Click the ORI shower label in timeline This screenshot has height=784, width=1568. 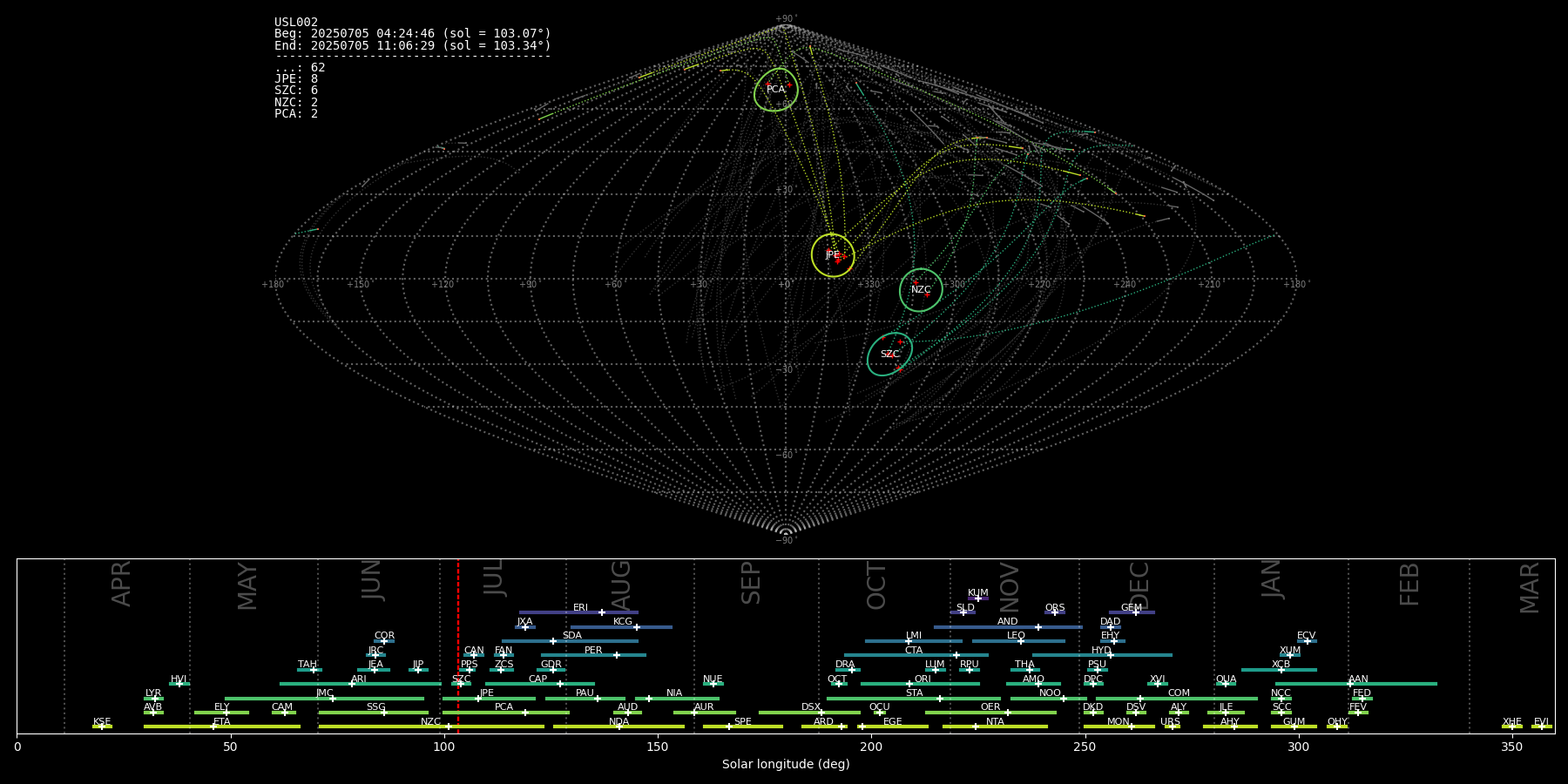click(923, 679)
